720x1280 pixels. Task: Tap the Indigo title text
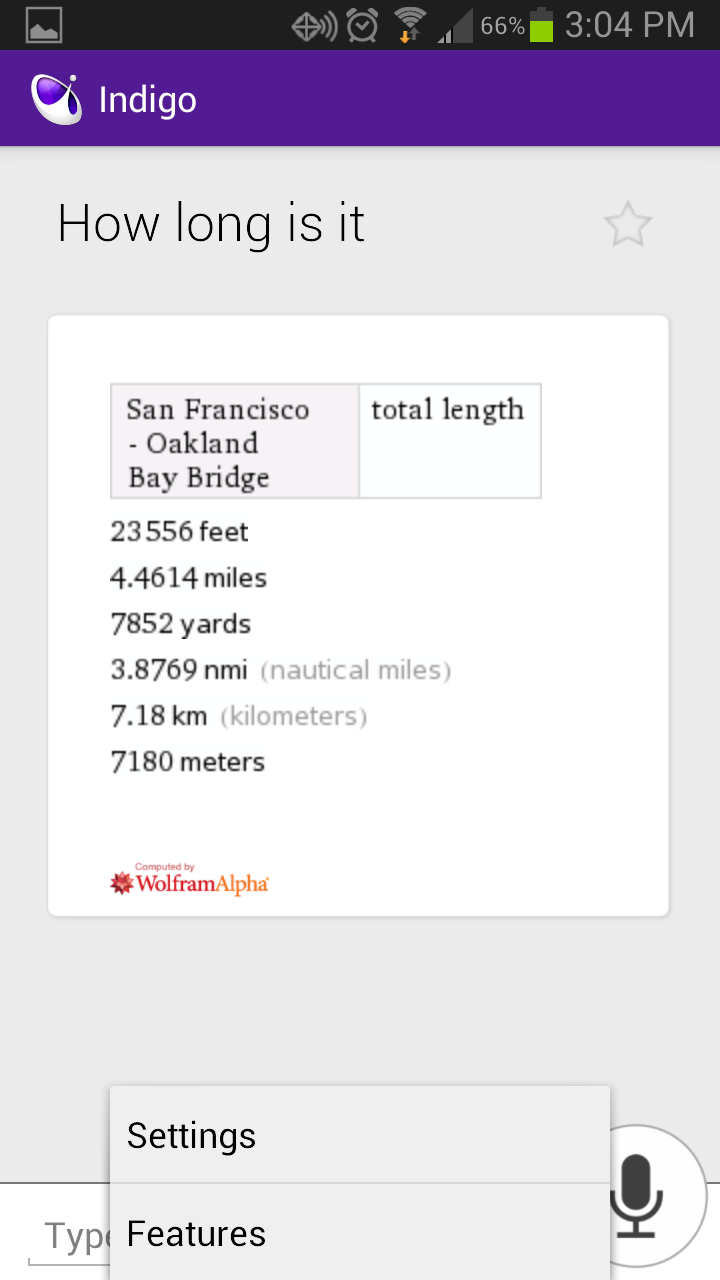(147, 100)
